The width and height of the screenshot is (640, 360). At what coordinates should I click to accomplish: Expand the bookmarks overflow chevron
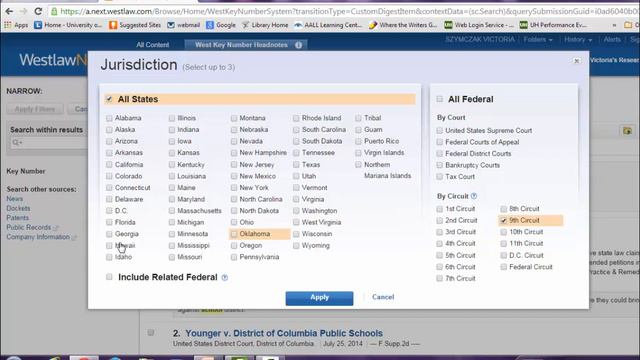point(614,25)
